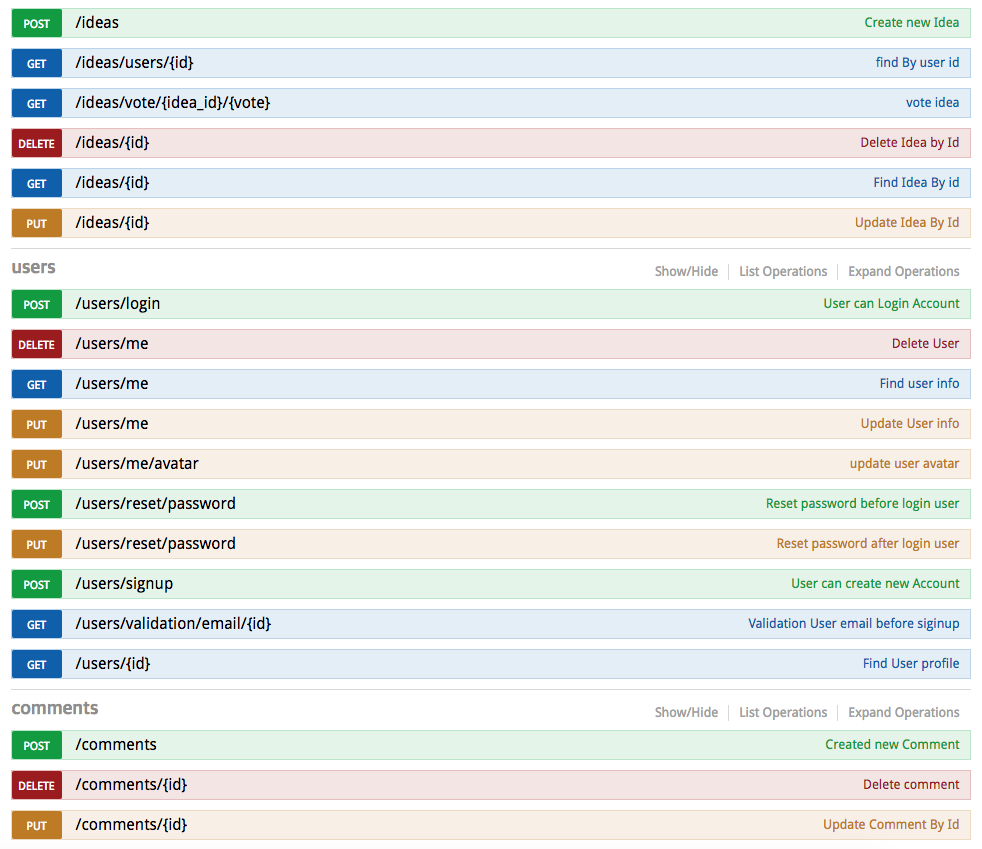Click the PUT badge for /comments/{id}
The height and width of the screenshot is (849, 982).
(x=36, y=826)
